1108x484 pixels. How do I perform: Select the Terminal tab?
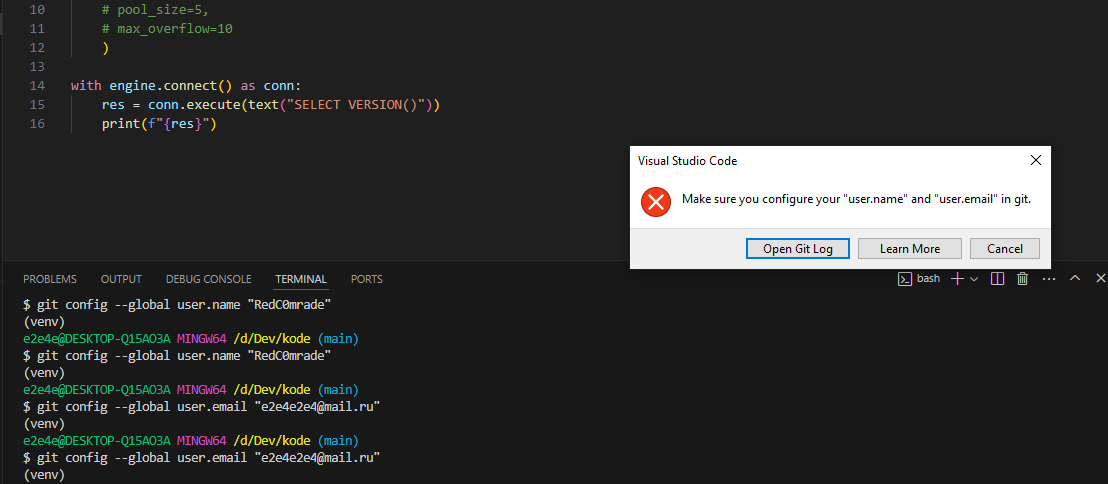click(x=301, y=279)
